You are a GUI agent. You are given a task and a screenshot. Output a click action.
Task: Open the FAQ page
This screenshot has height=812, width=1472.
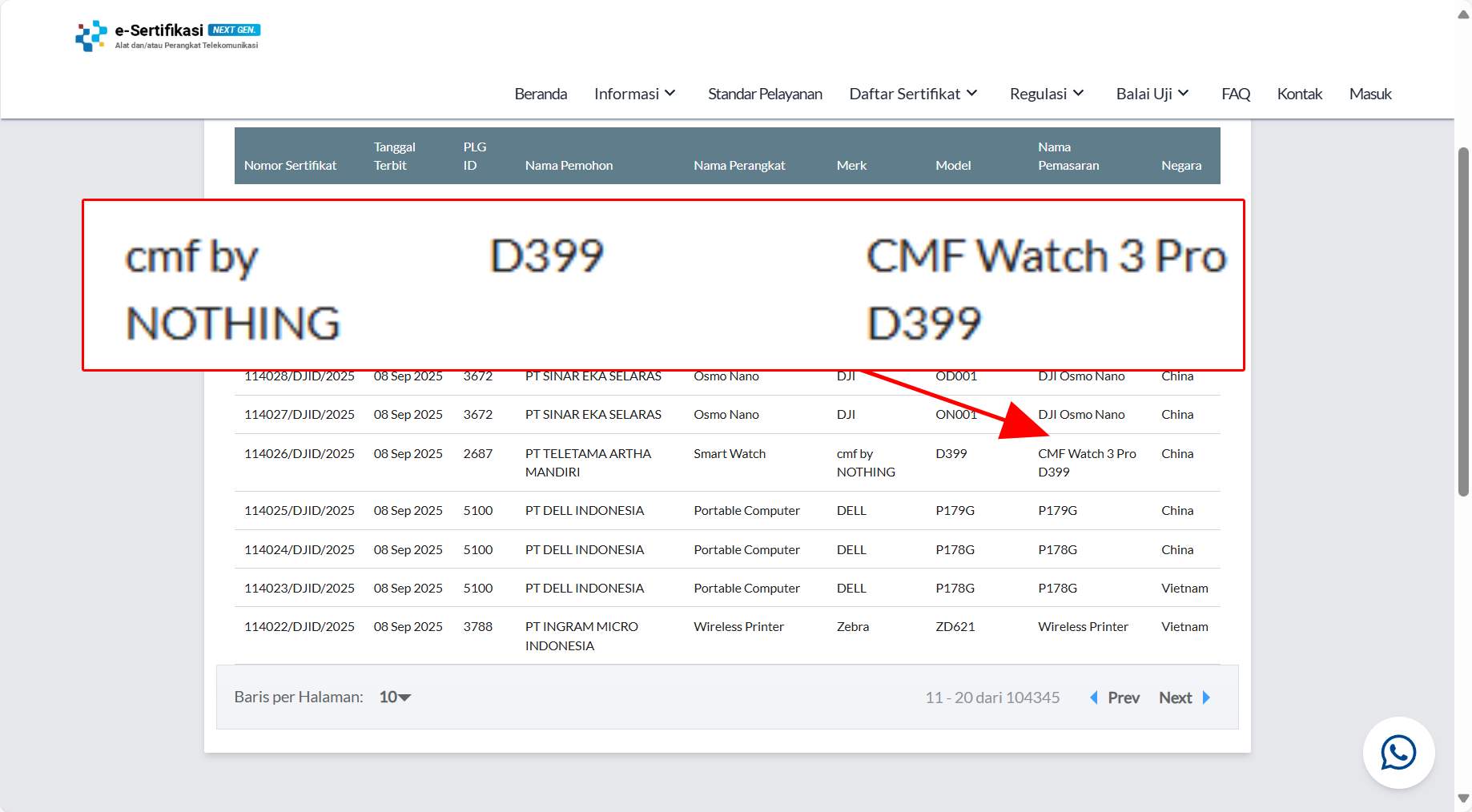click(1236, 94)
